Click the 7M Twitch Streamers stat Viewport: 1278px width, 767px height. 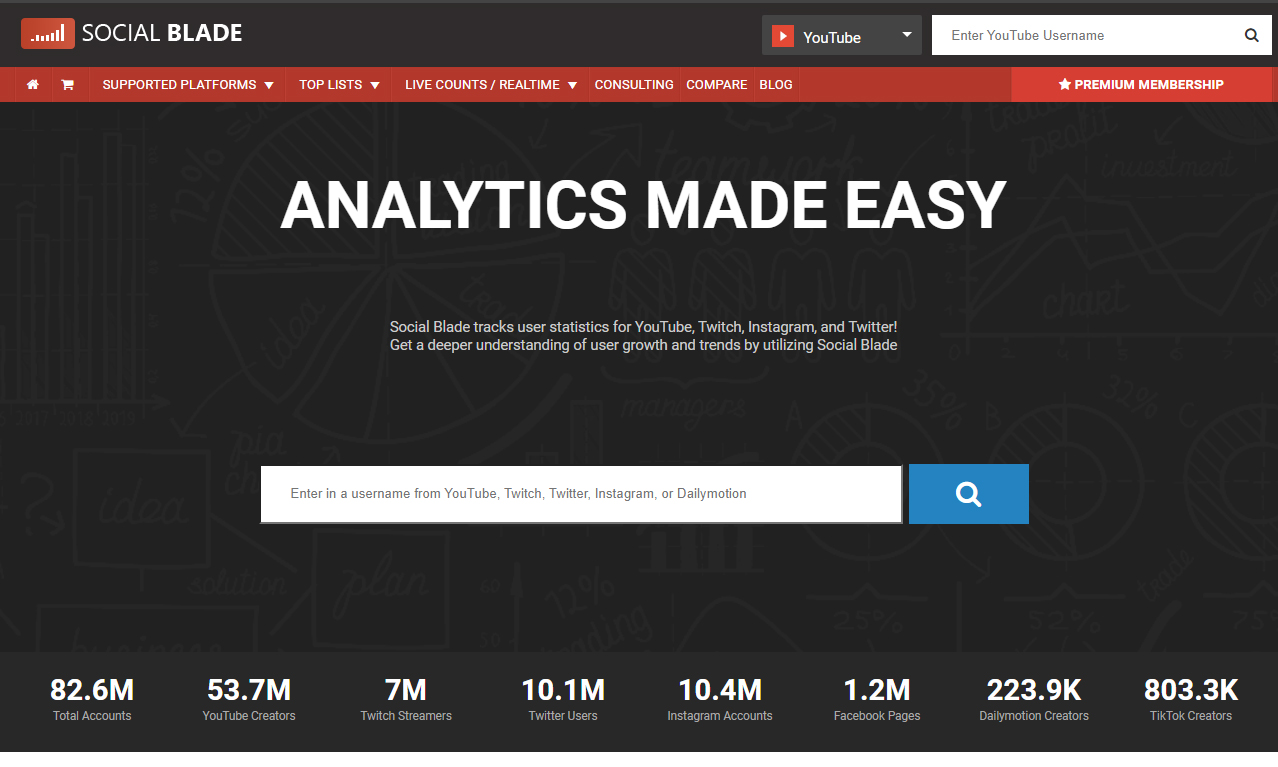coord(406,699)
